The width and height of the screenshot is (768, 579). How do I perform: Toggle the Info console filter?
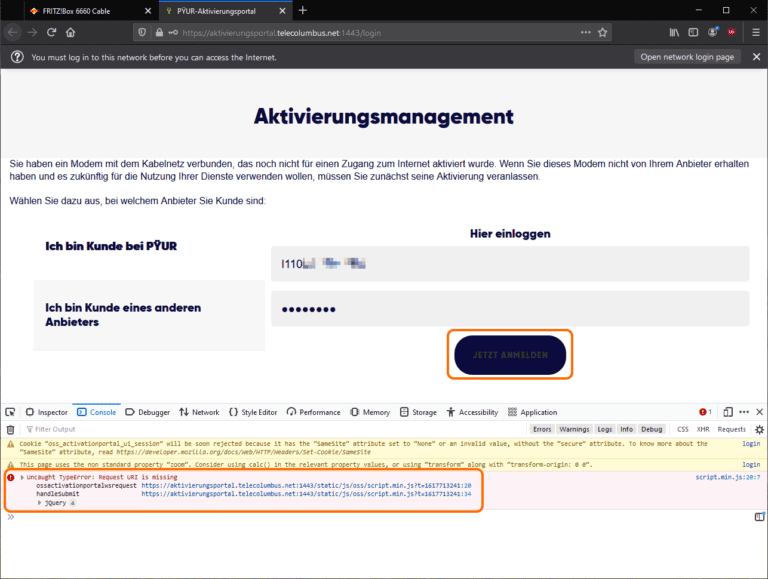[626, 429]
